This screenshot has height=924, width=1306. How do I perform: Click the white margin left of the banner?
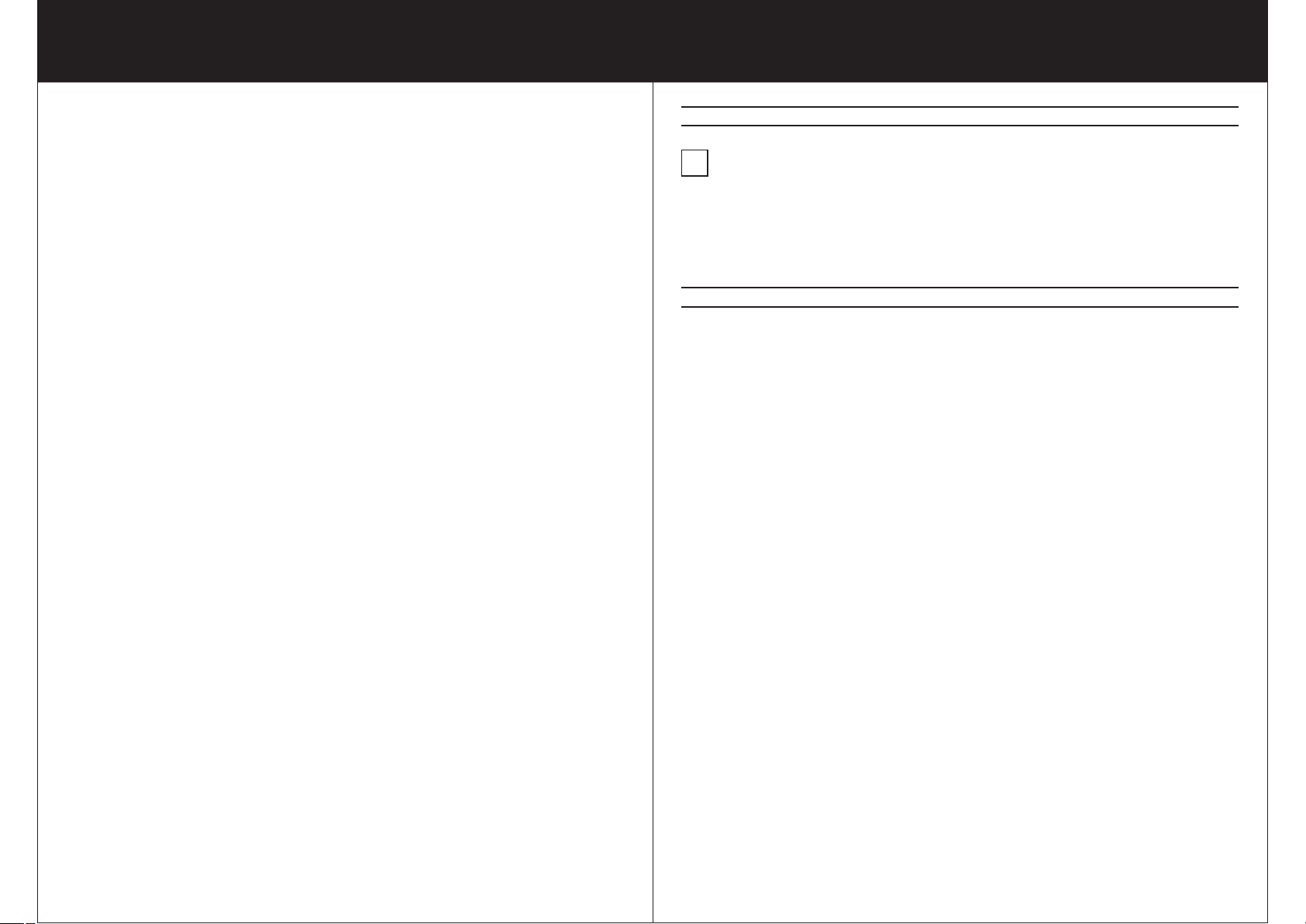(19, 41)
